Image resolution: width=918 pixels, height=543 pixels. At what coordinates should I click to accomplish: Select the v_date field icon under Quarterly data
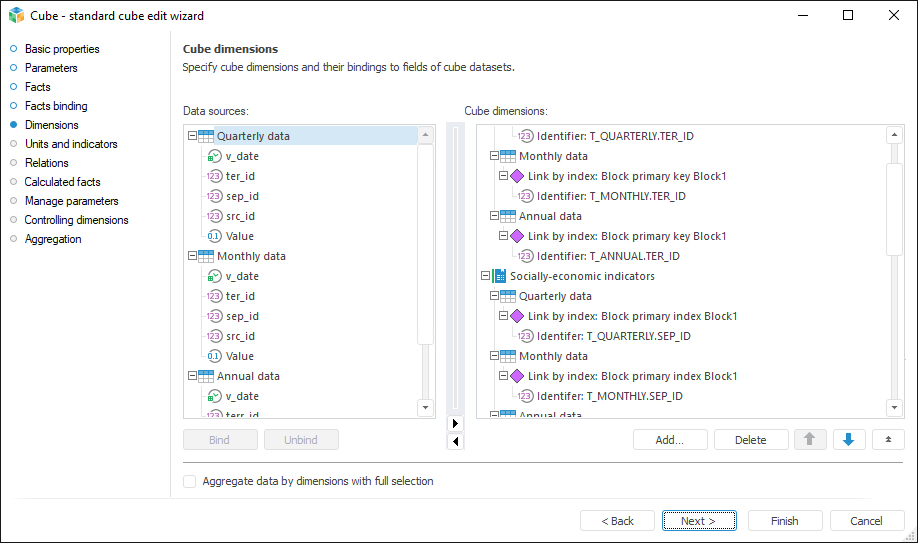(x=214, y=156)
